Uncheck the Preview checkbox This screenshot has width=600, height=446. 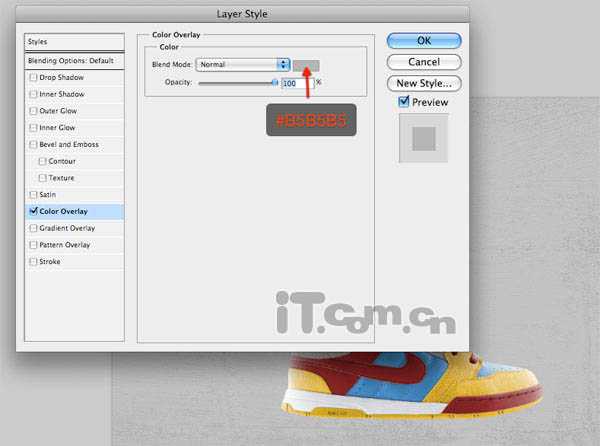tap(404, 102)
